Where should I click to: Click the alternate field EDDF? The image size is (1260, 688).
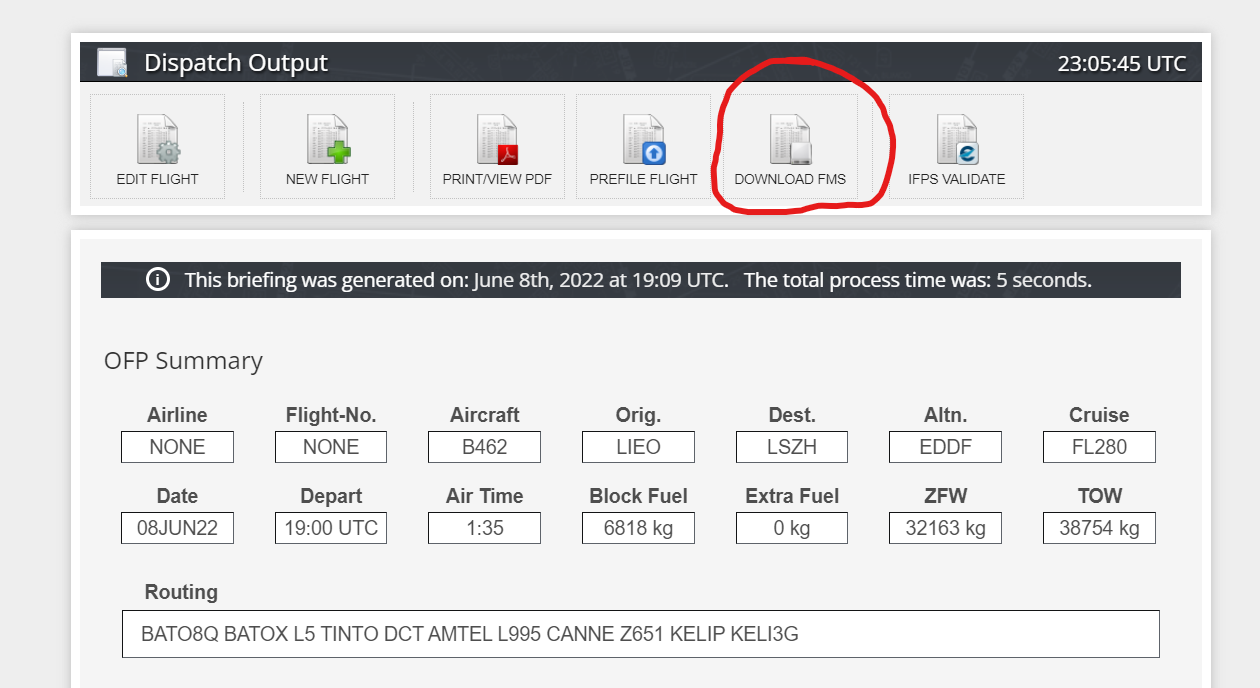pyautogui.click(x=945, y=447)
